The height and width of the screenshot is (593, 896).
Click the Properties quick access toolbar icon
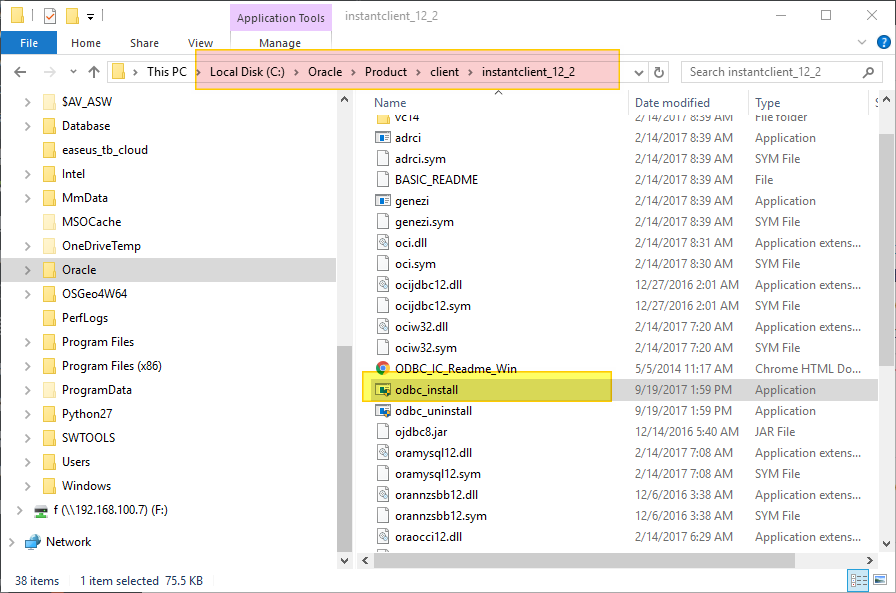(50, 15)
